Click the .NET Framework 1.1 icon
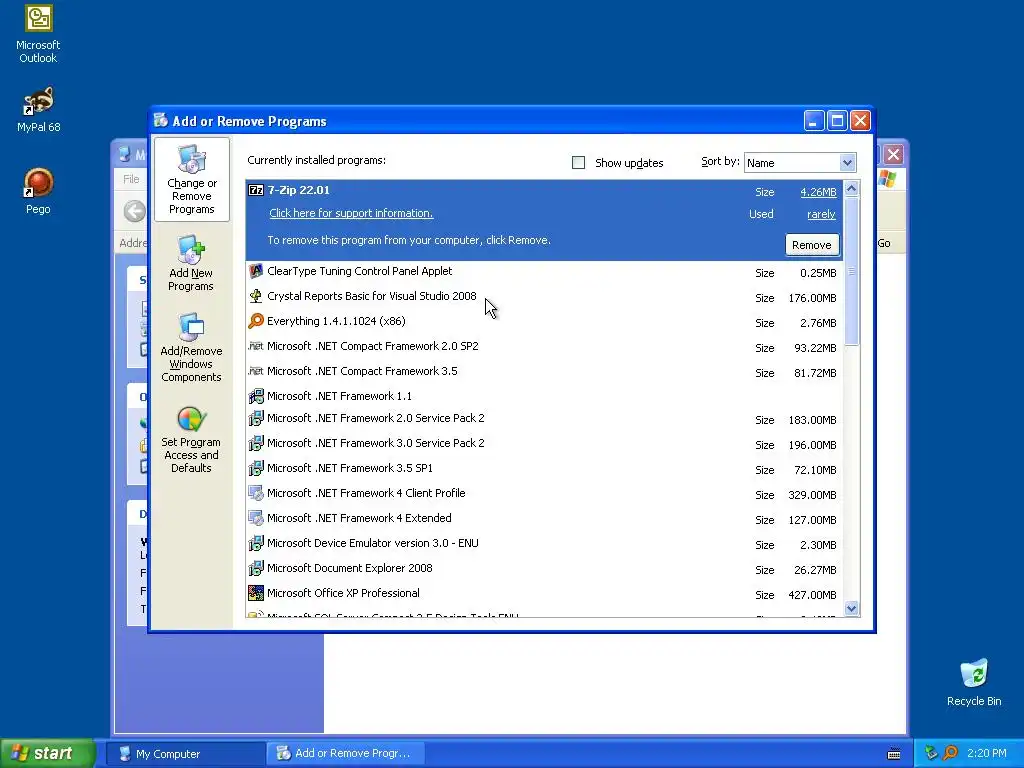This screenshot has height=768, width=1024. pyautogui.click(x=256, y=396)
